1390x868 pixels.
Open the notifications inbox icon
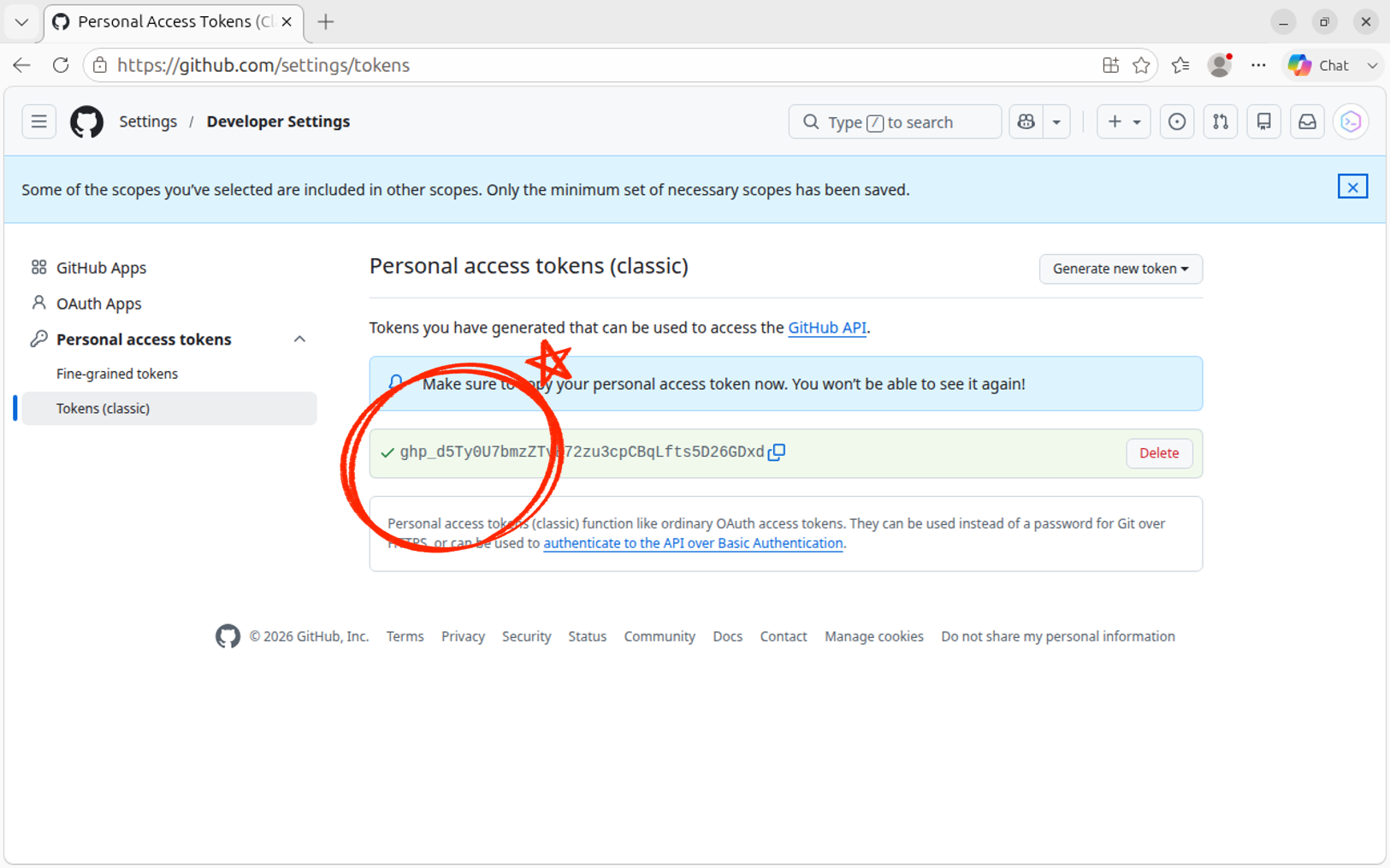(x=1308, y=121)
